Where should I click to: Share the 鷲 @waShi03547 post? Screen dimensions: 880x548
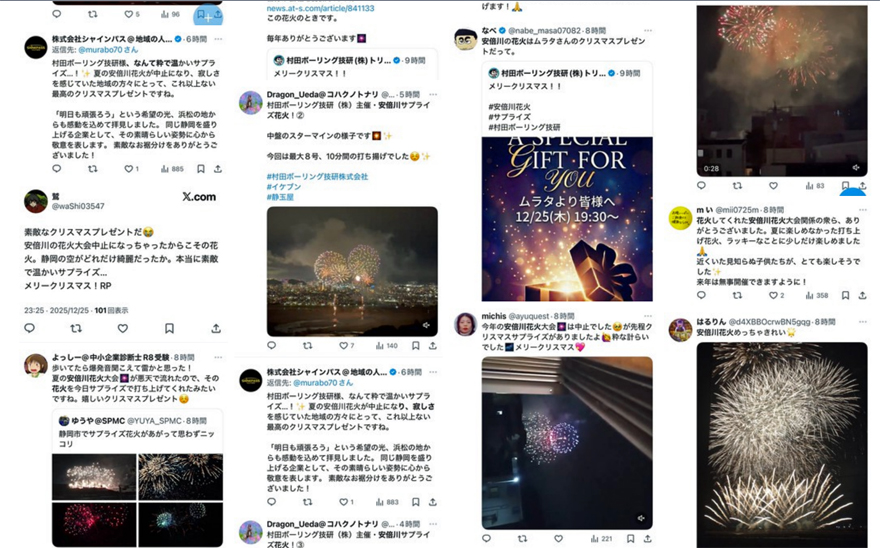(216, 328)
